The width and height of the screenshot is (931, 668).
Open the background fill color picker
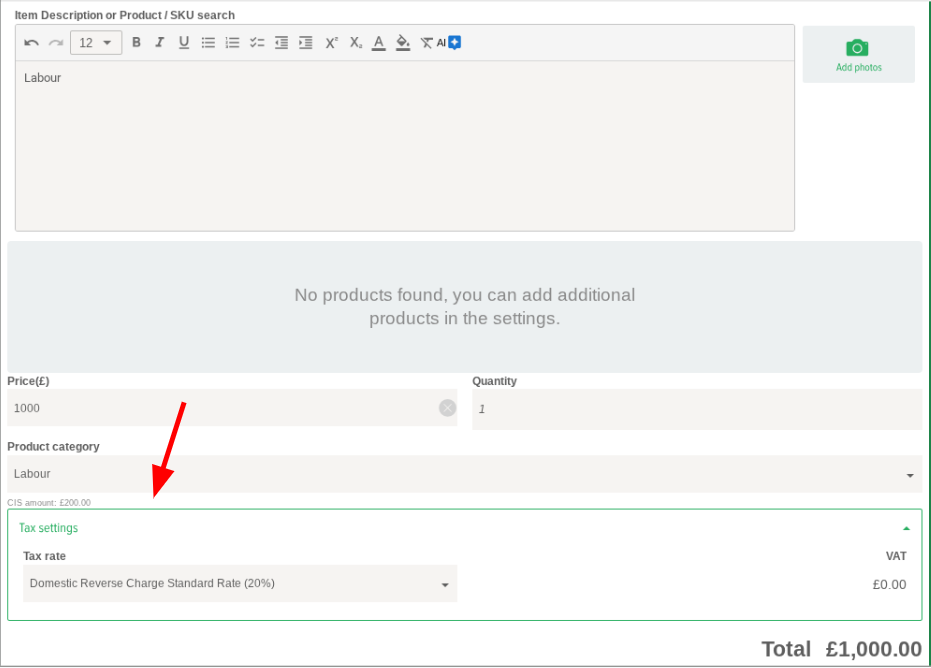click(x=403, y=43)
